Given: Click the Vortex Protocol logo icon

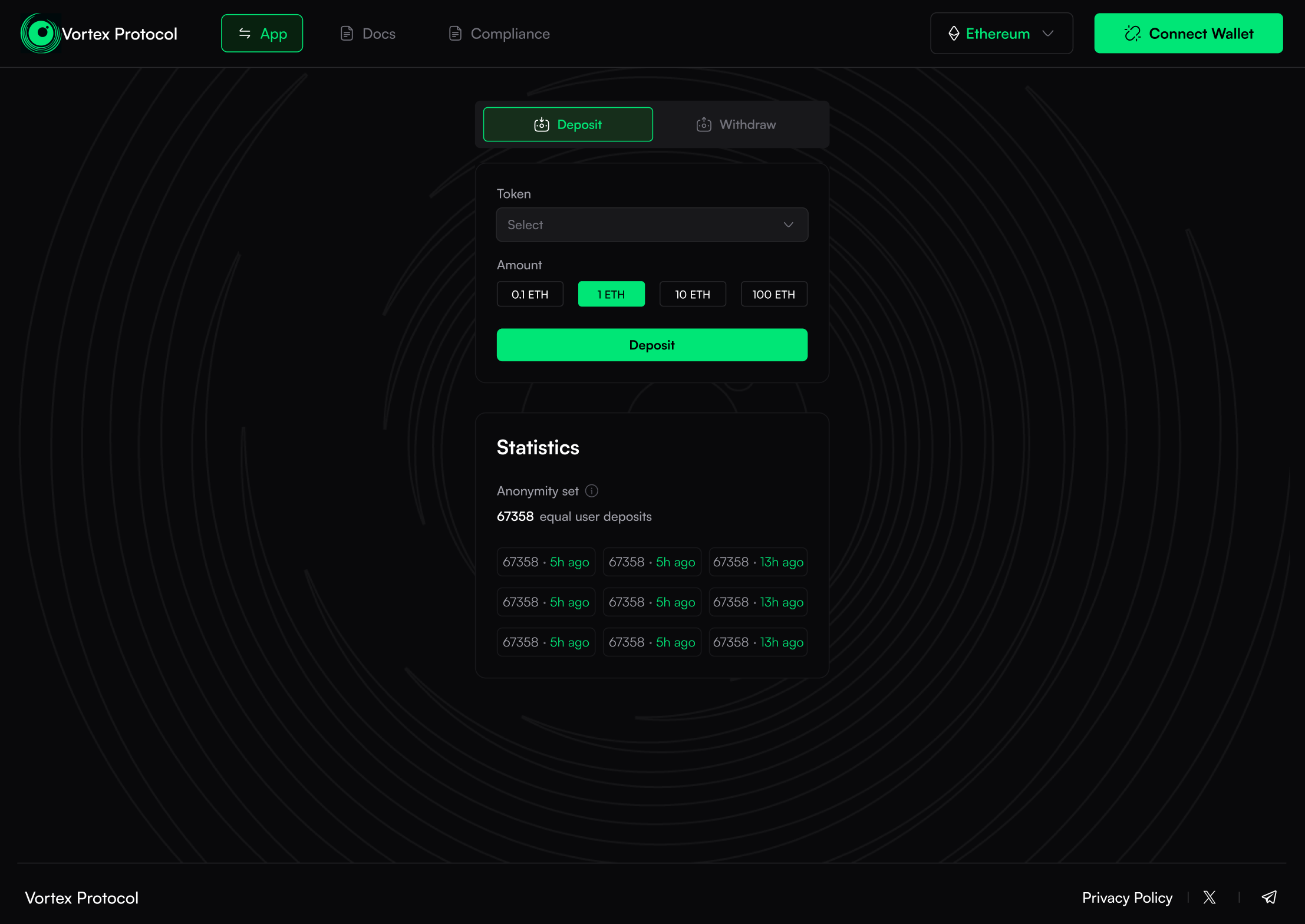Looking at the screenshot, I should point(40,34).
